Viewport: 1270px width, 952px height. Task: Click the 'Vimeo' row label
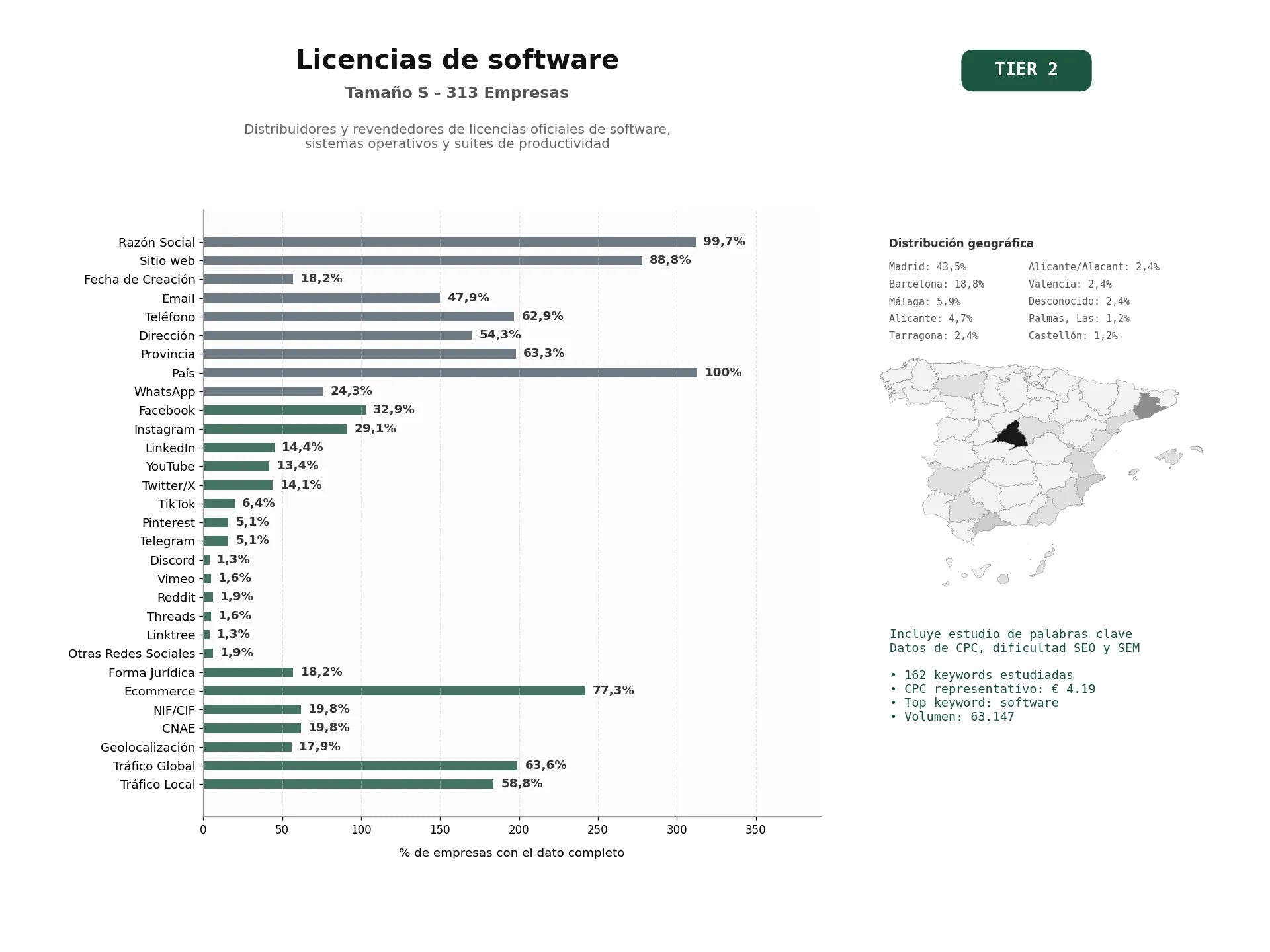(176, 579)
